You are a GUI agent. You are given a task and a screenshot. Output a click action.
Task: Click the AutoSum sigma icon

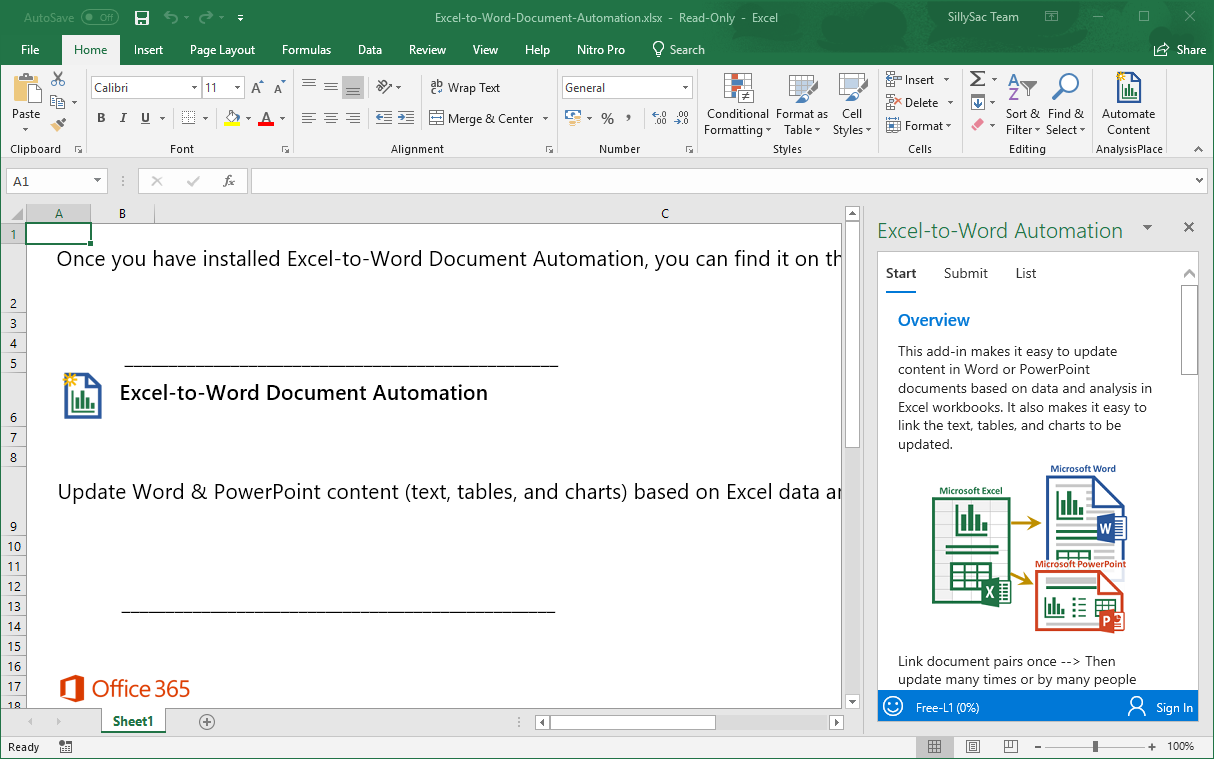pyautogui.click(x=977, y=79)
